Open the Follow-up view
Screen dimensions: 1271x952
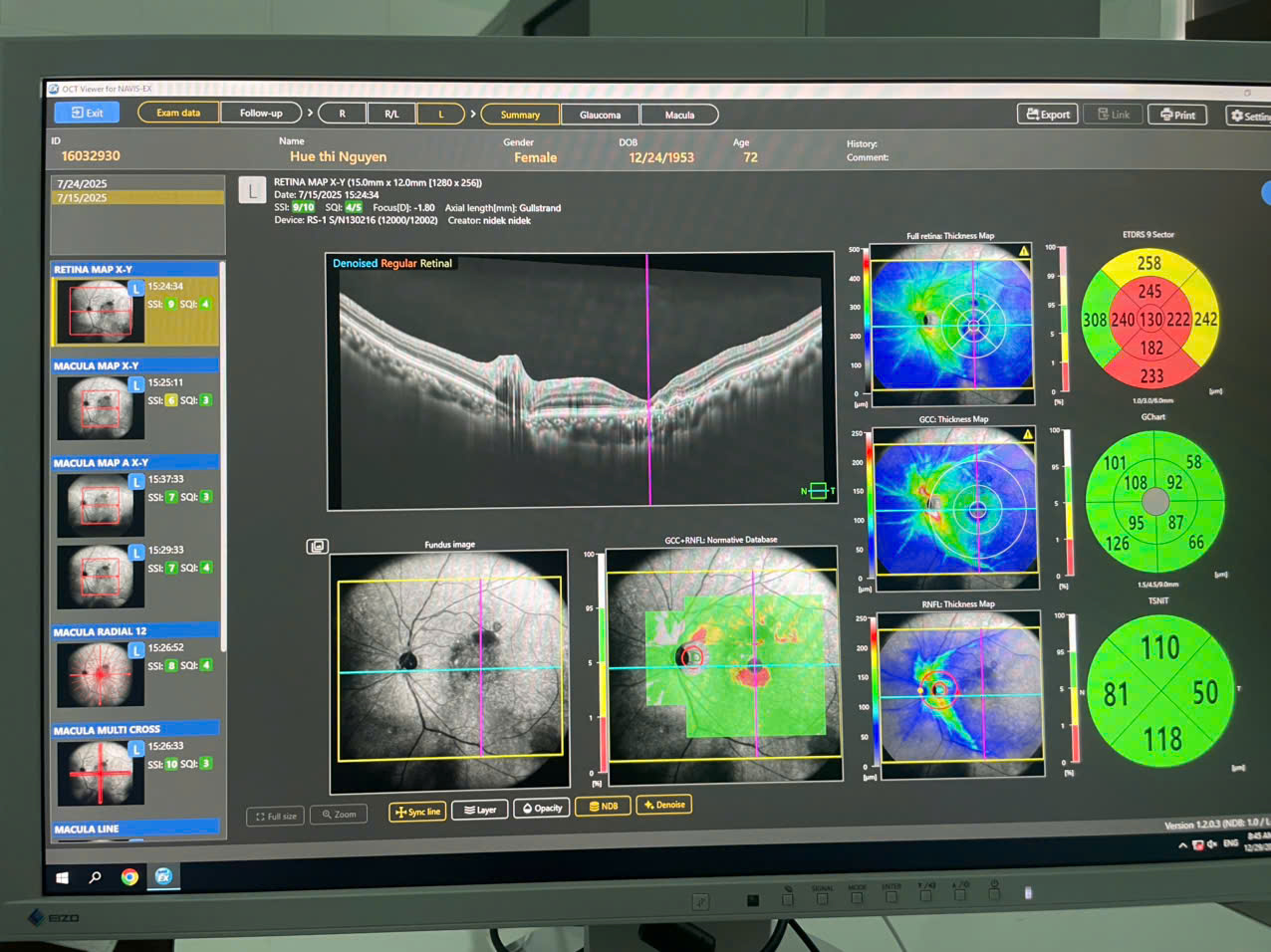(261, 114)
